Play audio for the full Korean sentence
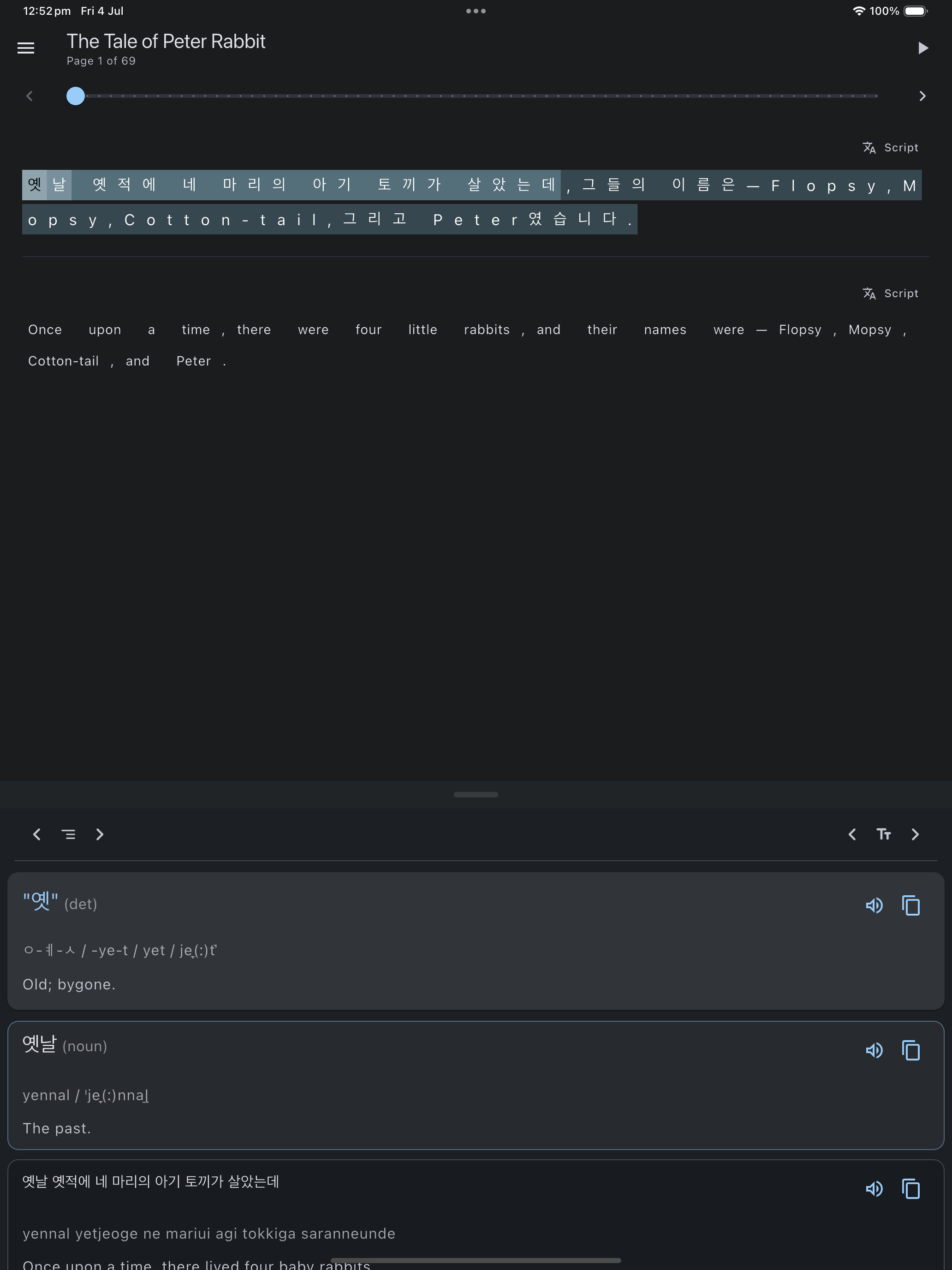 click(x=874, y=1188)
